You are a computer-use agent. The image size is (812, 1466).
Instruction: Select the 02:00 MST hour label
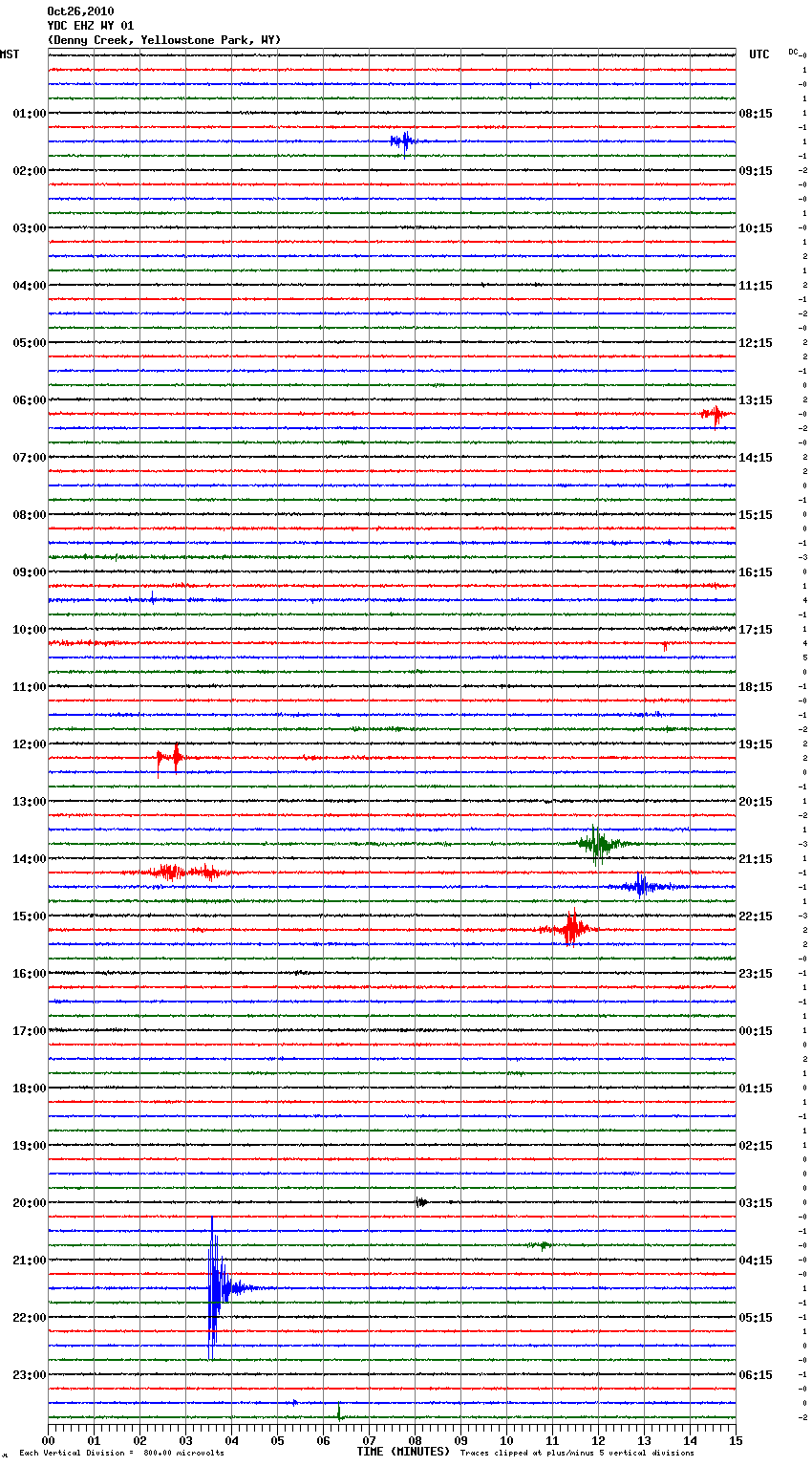pos(30,171)
